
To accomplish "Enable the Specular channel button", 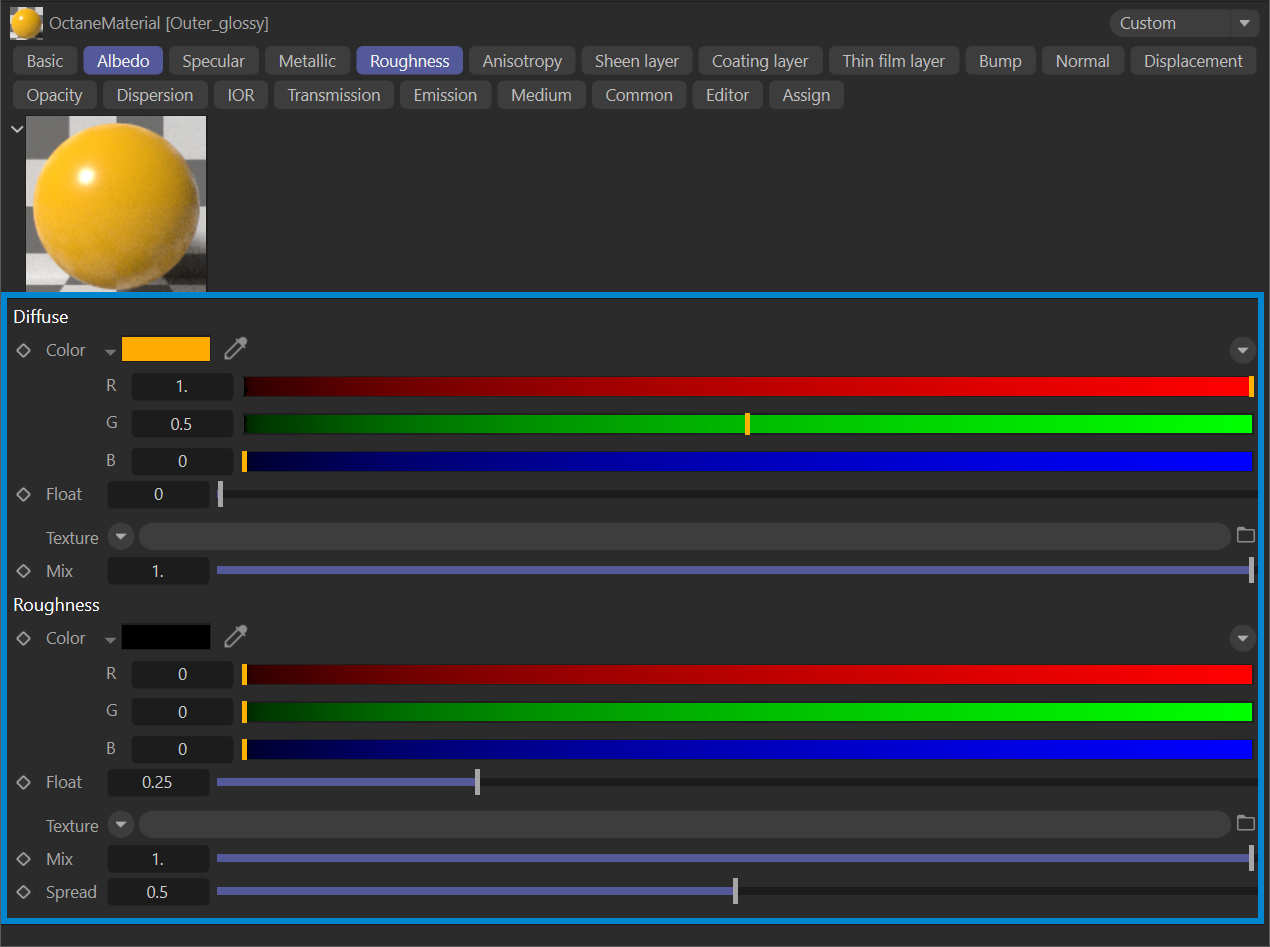I will pos(213,61).
